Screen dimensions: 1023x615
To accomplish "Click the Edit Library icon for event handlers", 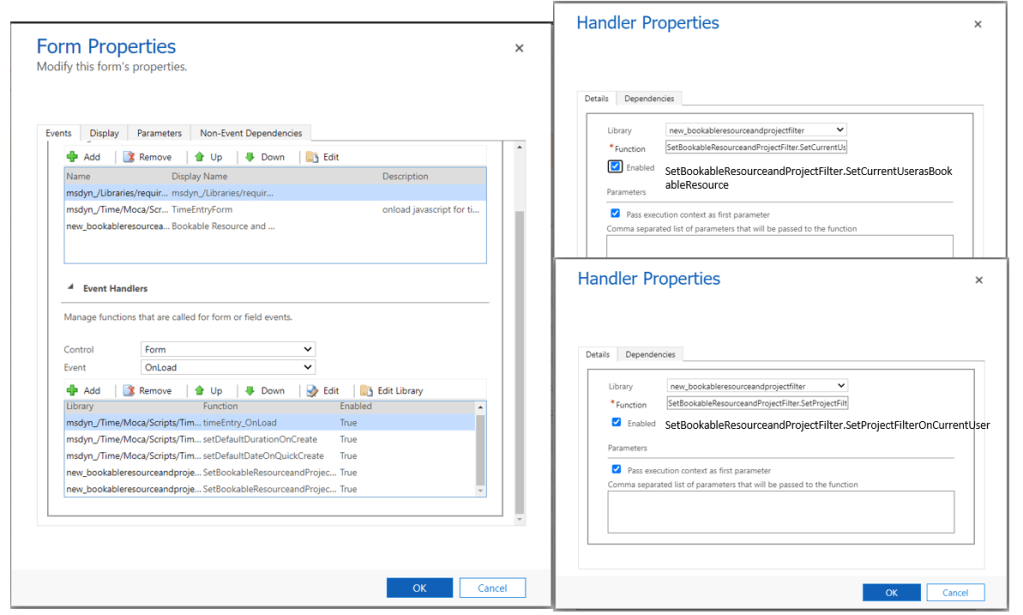I will (367, 391).
